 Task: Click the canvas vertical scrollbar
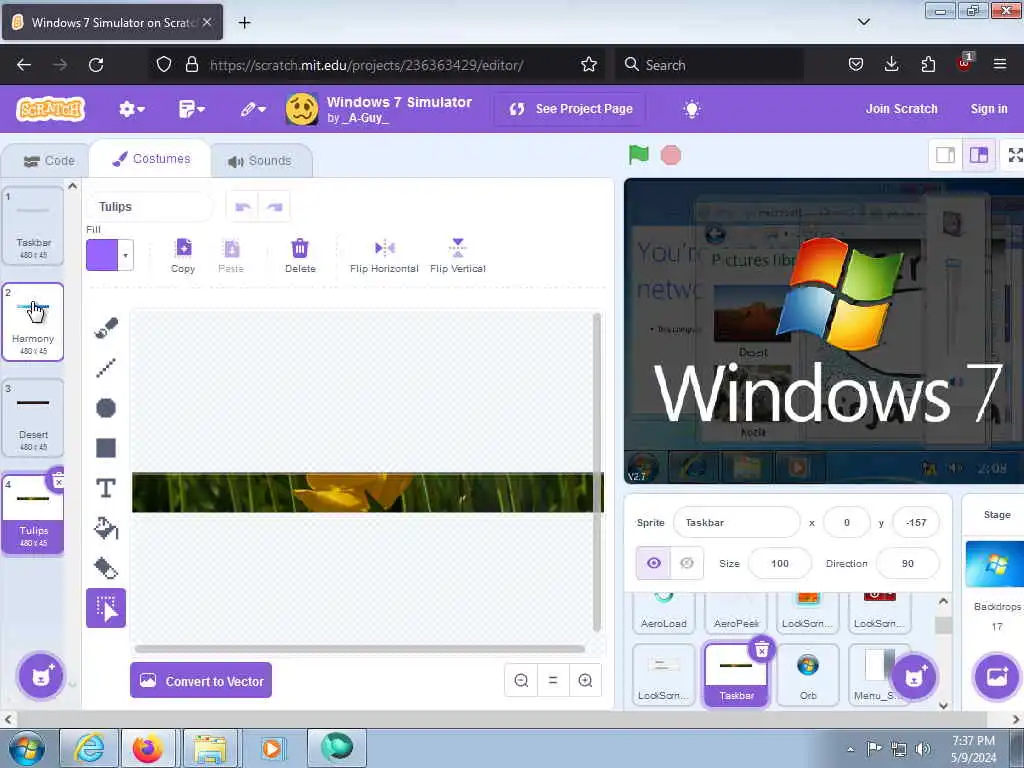point(596,472)
